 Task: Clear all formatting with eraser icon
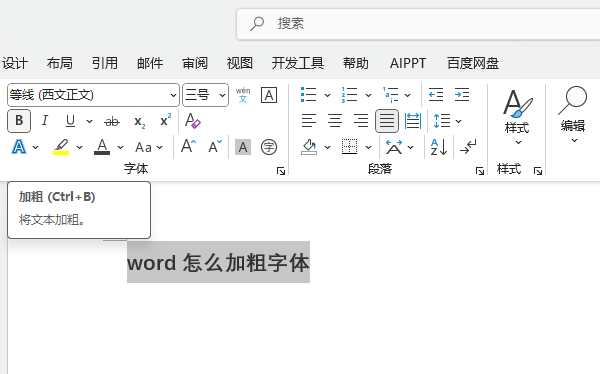[192, 121]
